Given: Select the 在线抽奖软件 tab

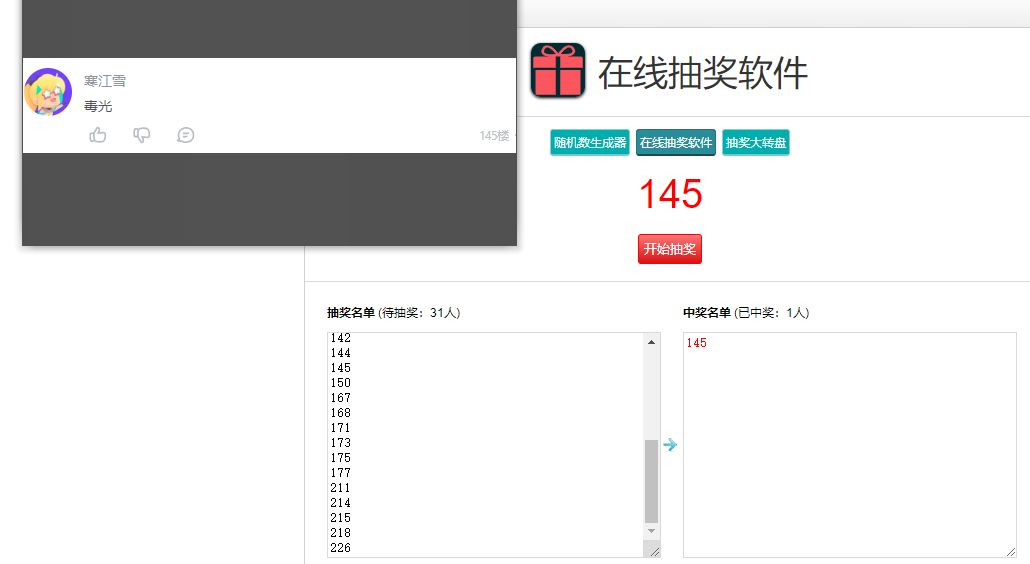Looking at the screenshot, I should tap(676, 143).
